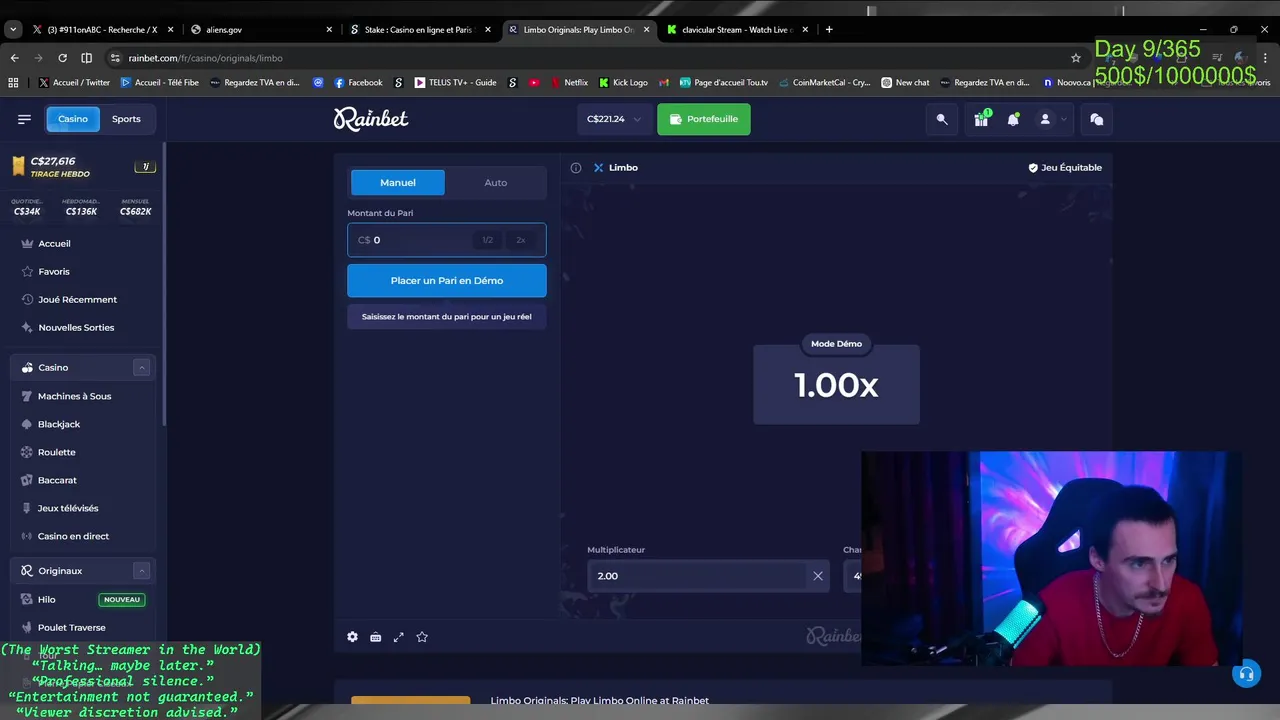Switch to clavicular Stream tab

click(737, 30)
